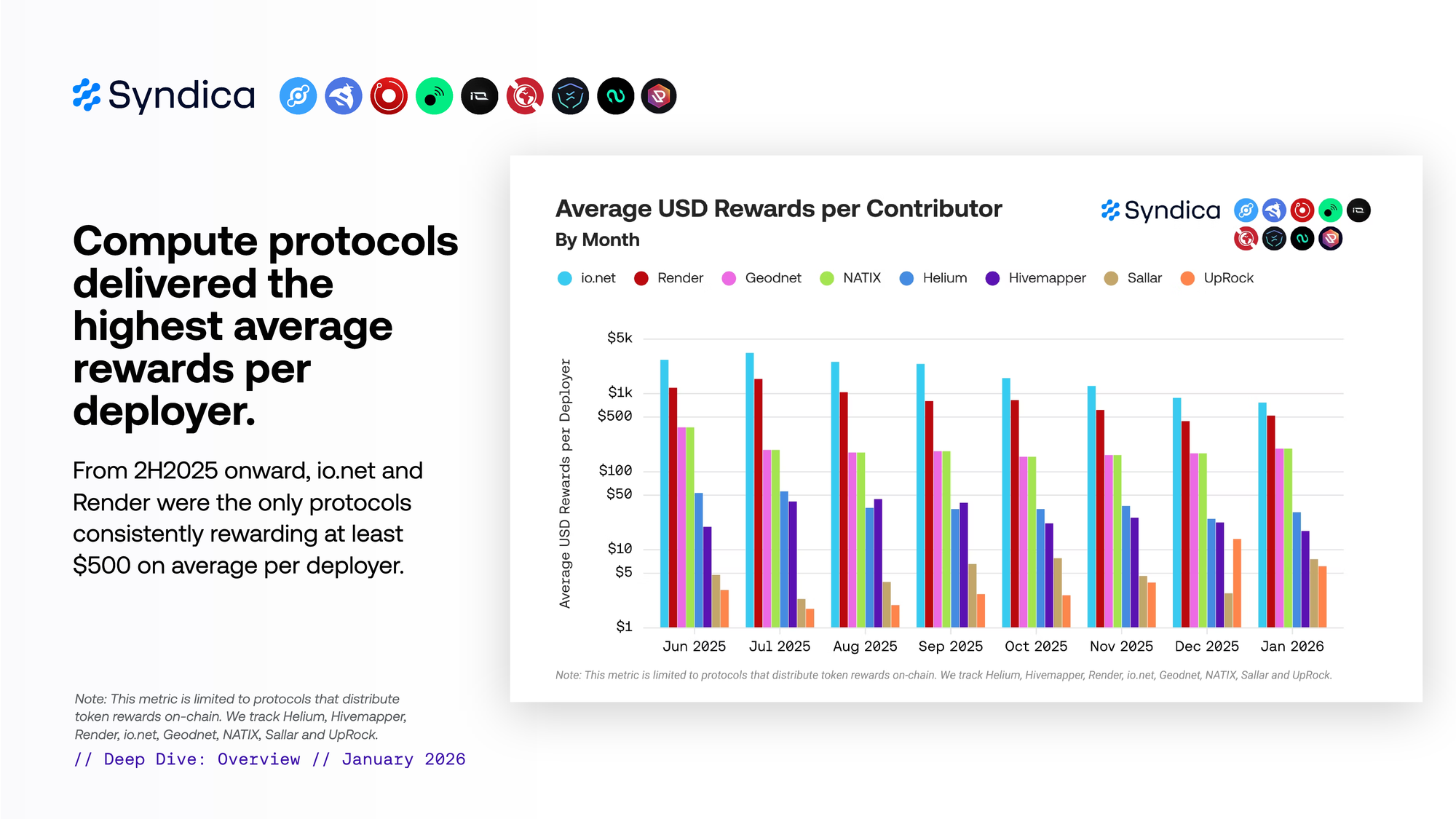Screen dimensions: 1456x819
Task: Click the purple hexagon logo in the header
Action: tap(659, 96)
